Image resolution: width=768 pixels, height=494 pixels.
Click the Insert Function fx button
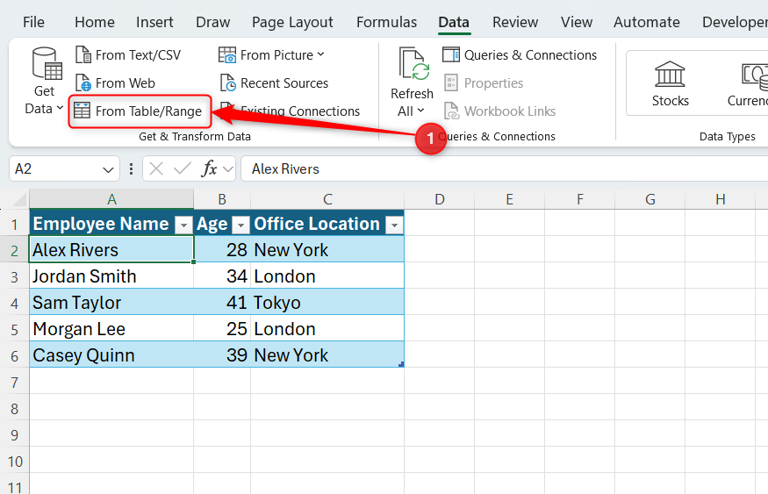tap(209, 169)
